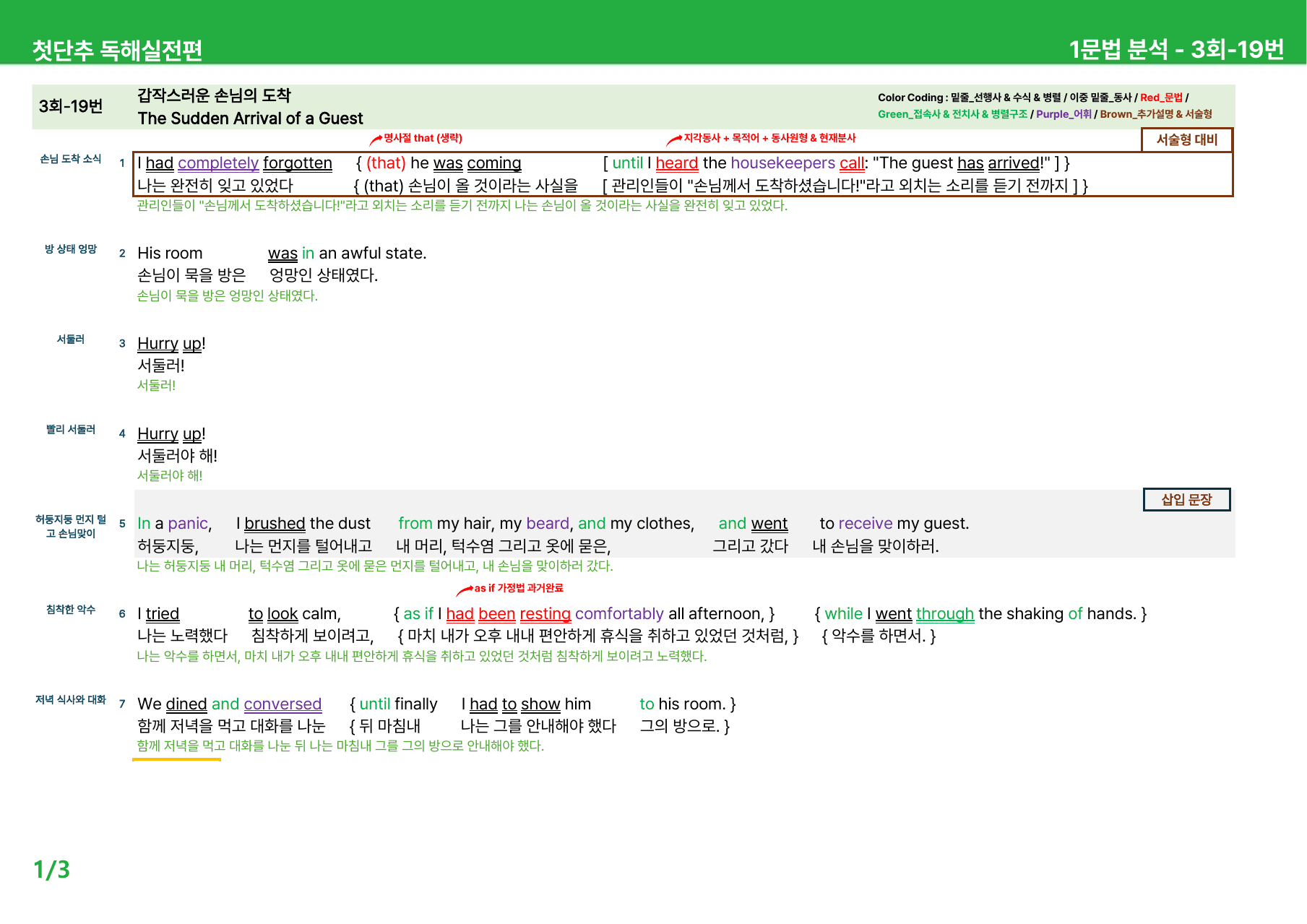Click the side label 손님 도착 소식
Screen dimensions: 1307x924
click(71, 159)
